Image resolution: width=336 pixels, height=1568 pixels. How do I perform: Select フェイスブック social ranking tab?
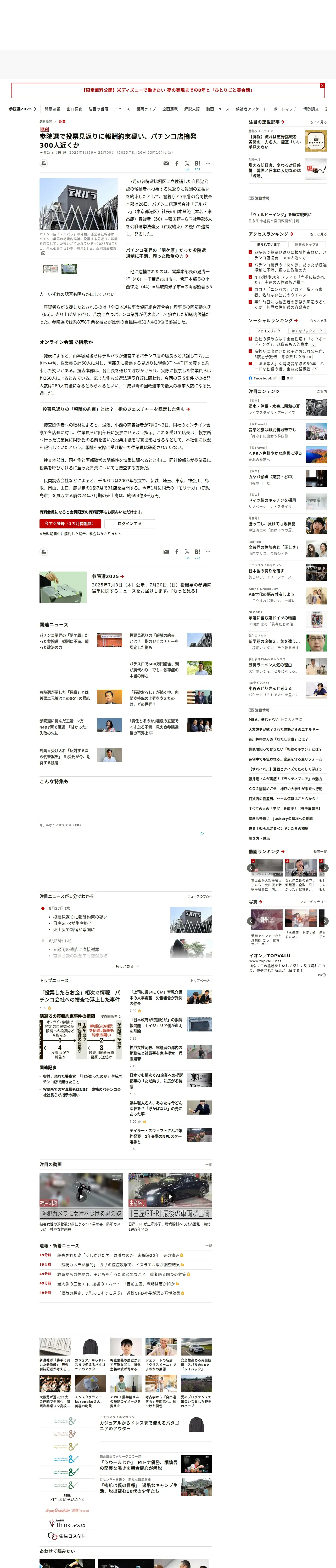click(268, 331)
